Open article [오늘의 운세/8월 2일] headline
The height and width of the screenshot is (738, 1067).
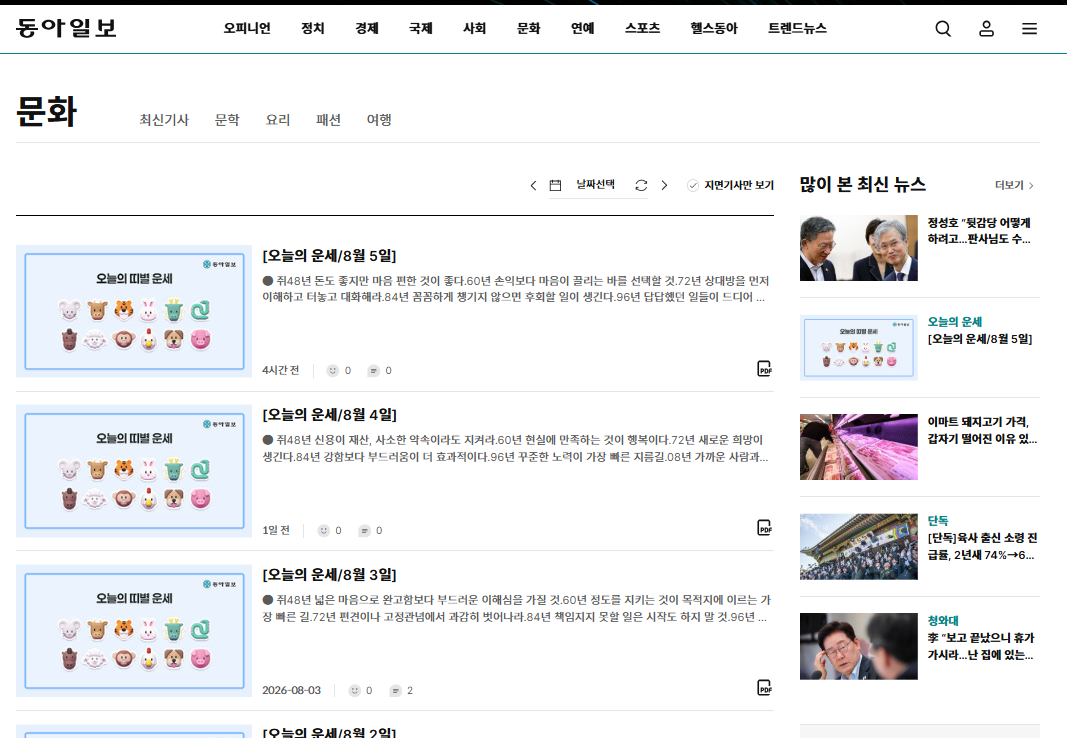click(x=329, y=733)
